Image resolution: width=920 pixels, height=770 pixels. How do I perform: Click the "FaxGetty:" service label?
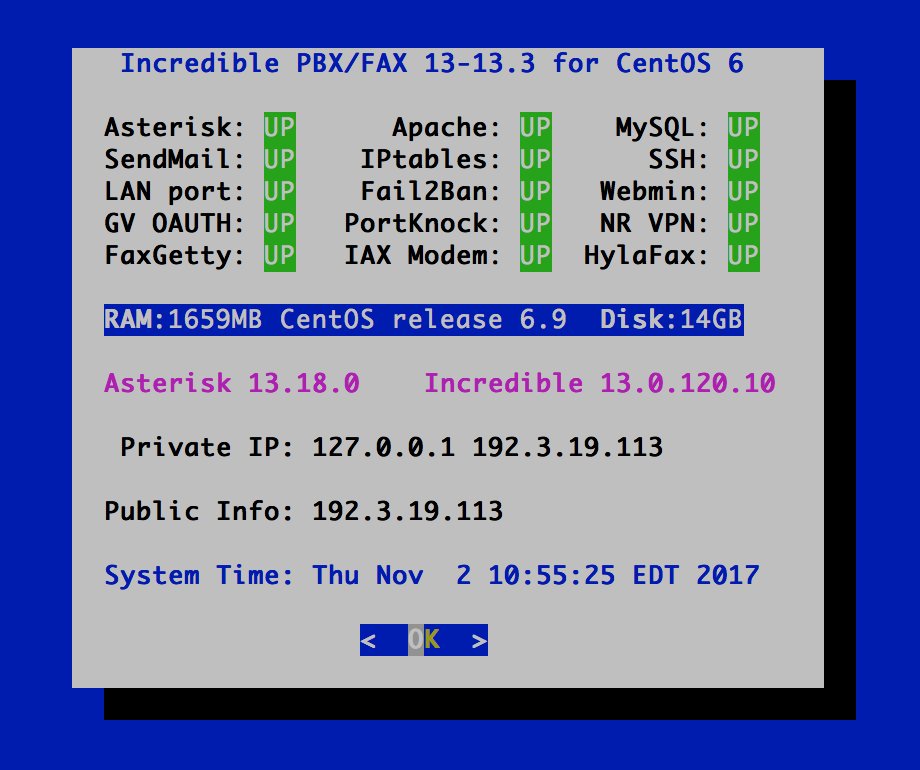click(175, 255)
